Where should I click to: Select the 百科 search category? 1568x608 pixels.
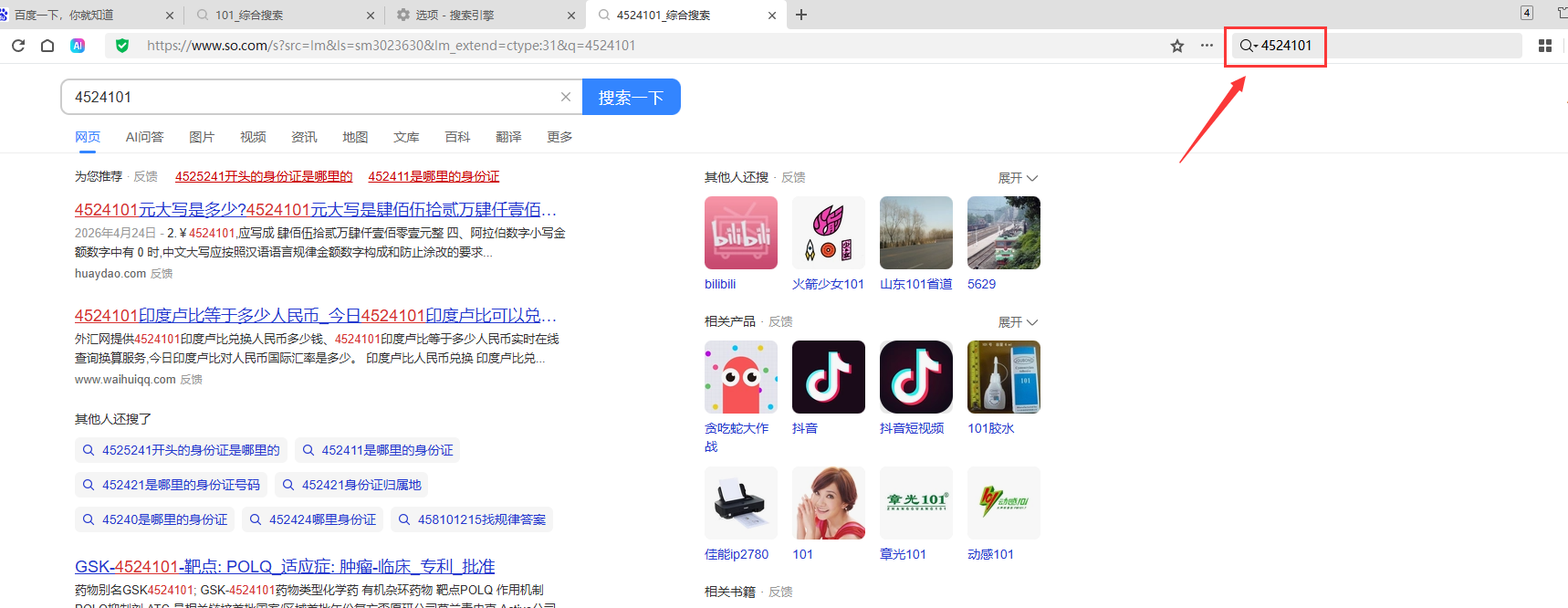(x=457, y=137)
